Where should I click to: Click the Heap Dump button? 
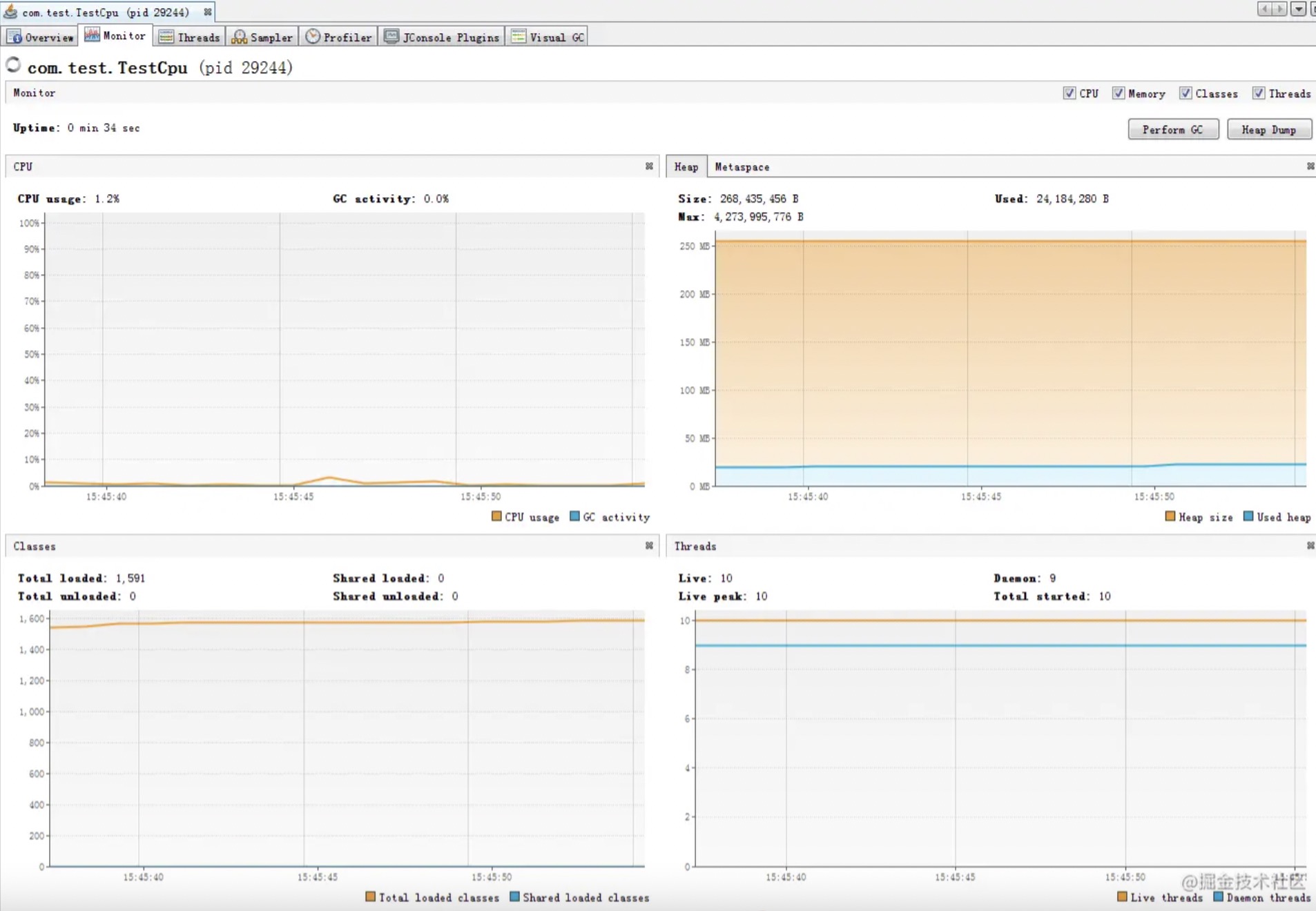coord(1269,130)
